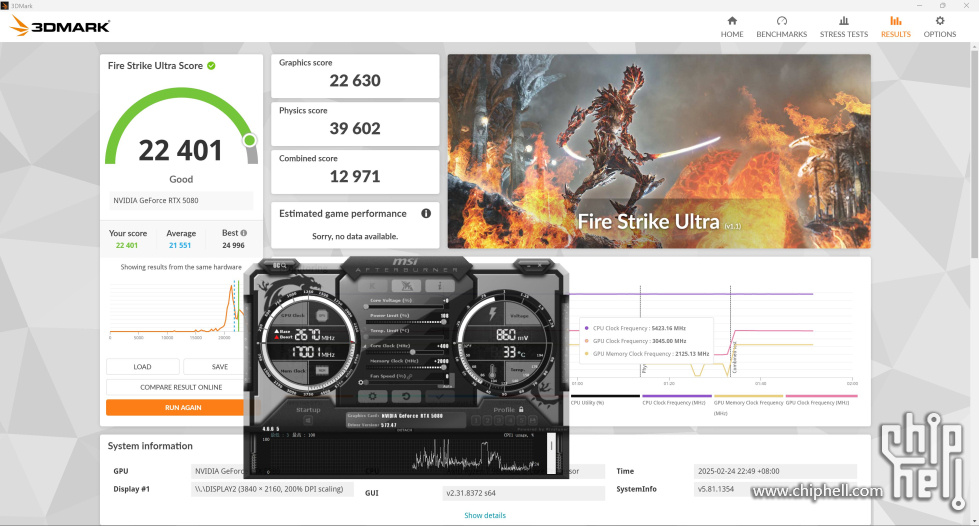Open the Show details link

pos(485,515)
